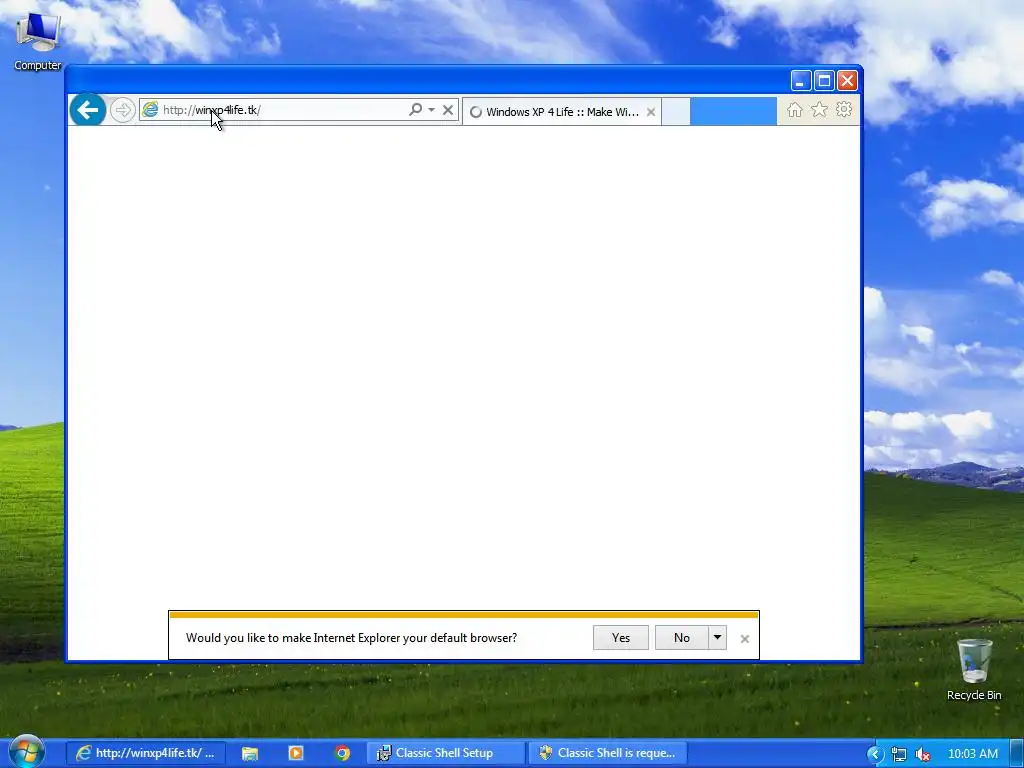Click the Internet Explorer page icon in address bar
The width and height of the screenshot is (1024, 768).
coord(150,110)
